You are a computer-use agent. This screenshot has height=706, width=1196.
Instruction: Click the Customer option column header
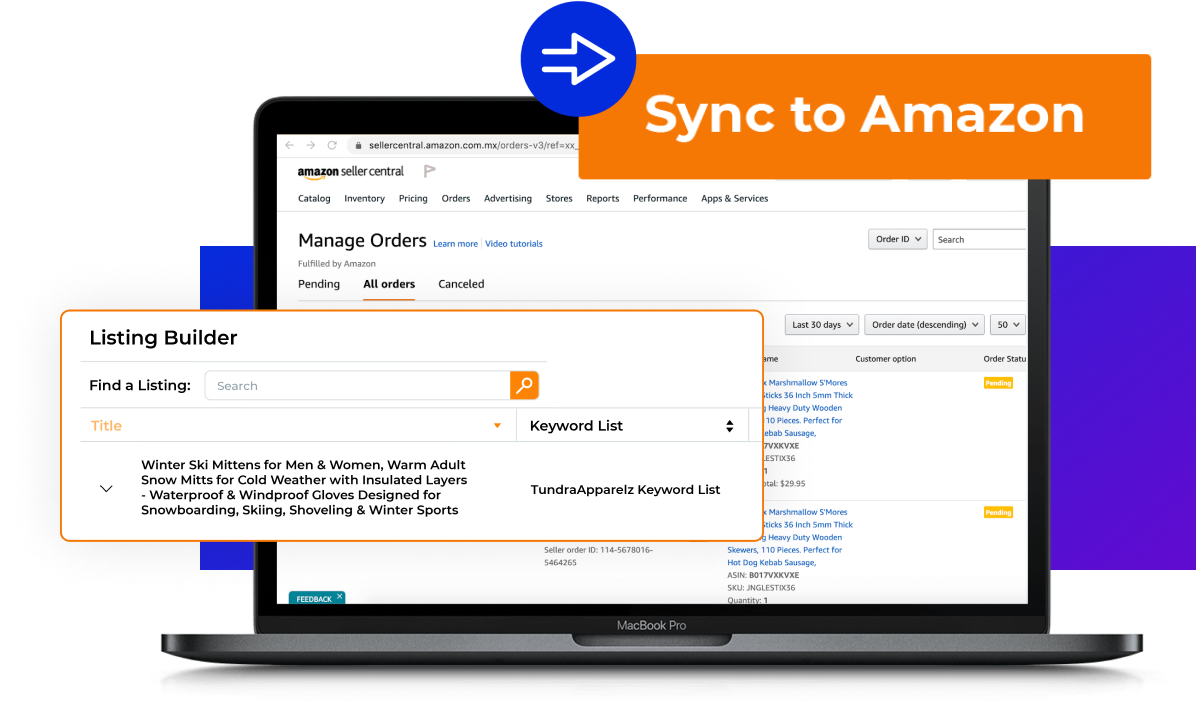pyautogui.click(x=886, y=358)
